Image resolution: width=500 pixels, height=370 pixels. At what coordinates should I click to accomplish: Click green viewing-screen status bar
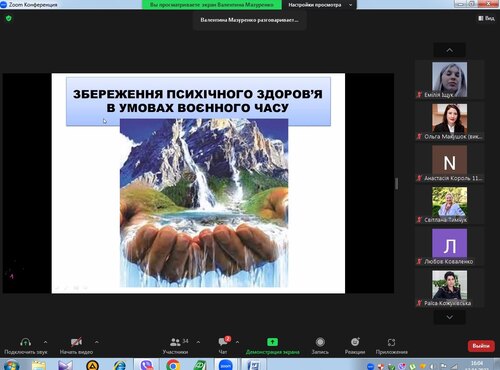[x=212, y=5]
